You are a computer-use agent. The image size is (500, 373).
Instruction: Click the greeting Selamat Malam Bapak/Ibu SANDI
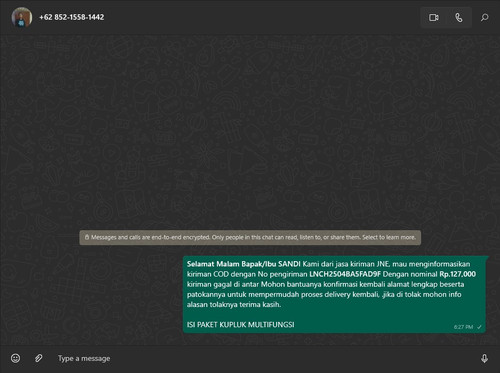click(243, 264)
